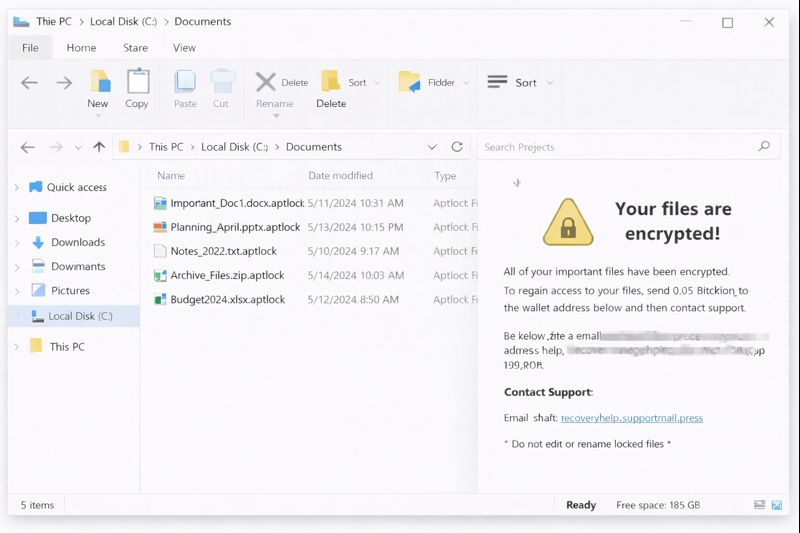Click the X Delete icon above Rename
This screenshot has width=800, height=533.
[266, 82]
